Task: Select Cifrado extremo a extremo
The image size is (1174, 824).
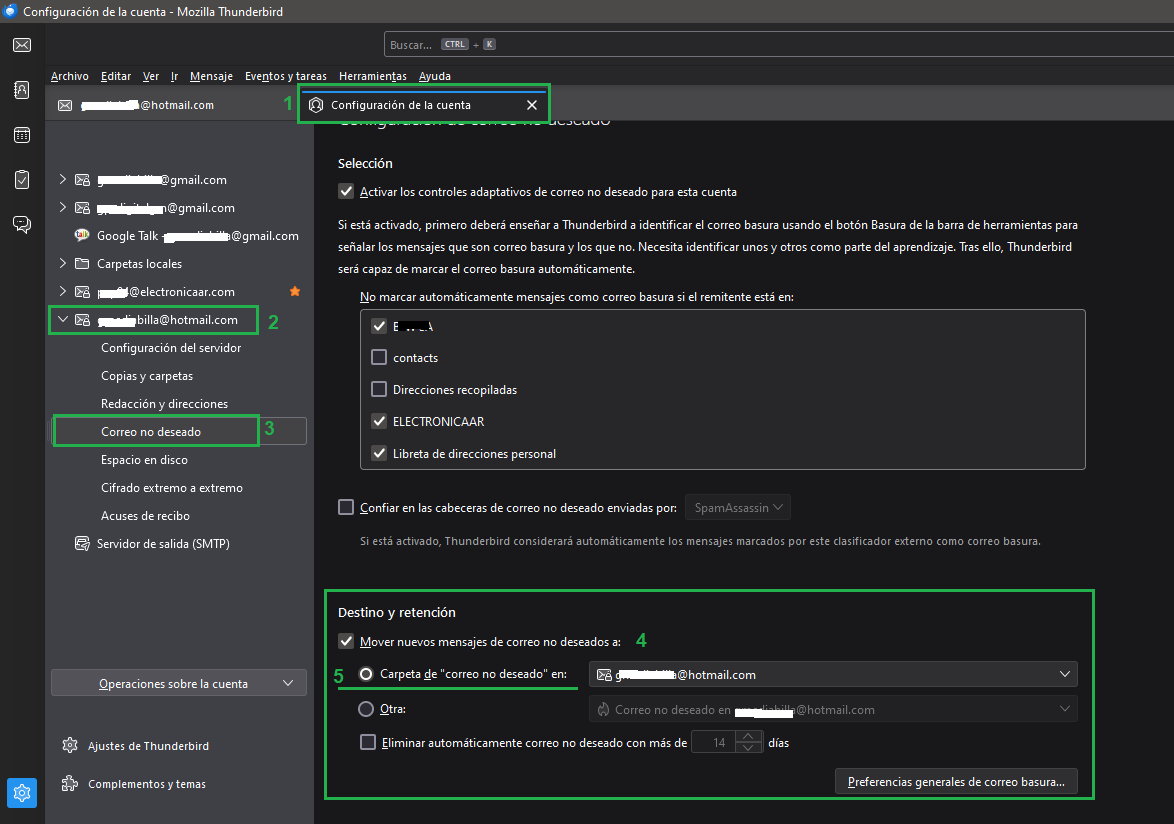Action: coord(172,488)
